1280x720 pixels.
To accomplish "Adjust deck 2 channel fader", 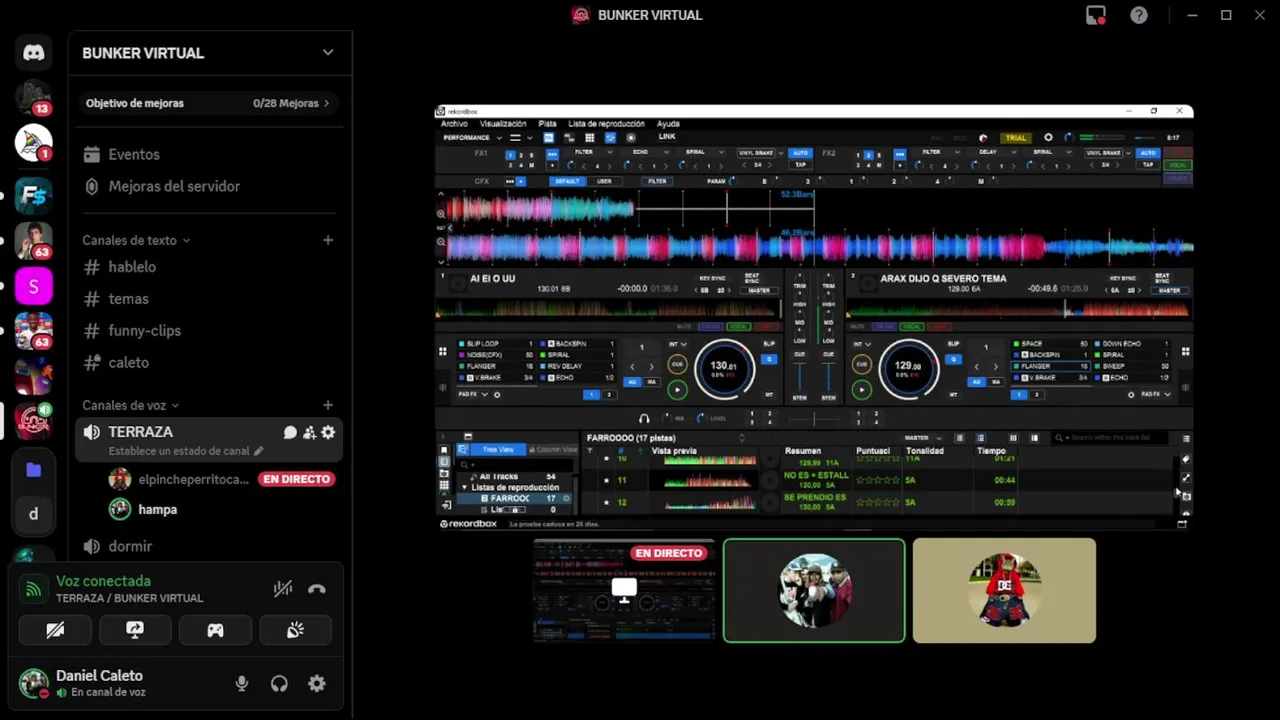I will pos(828,377).
